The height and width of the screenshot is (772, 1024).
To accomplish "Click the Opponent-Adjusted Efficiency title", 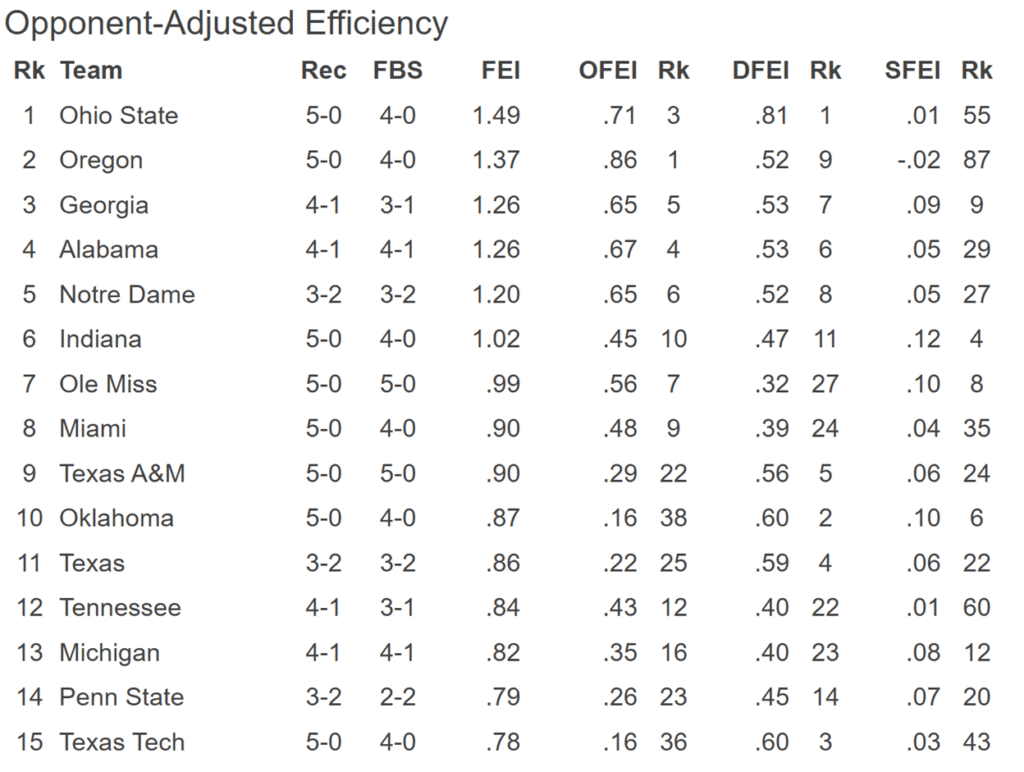I will tap(226, 24).
